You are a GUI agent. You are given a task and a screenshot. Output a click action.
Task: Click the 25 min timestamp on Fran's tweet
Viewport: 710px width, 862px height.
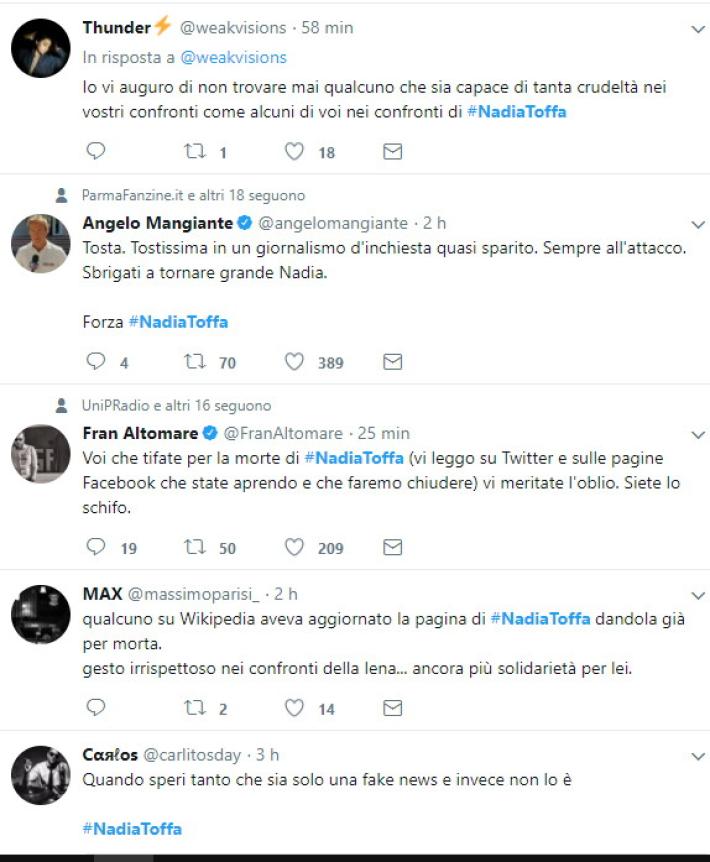click(x=382, y=433)
